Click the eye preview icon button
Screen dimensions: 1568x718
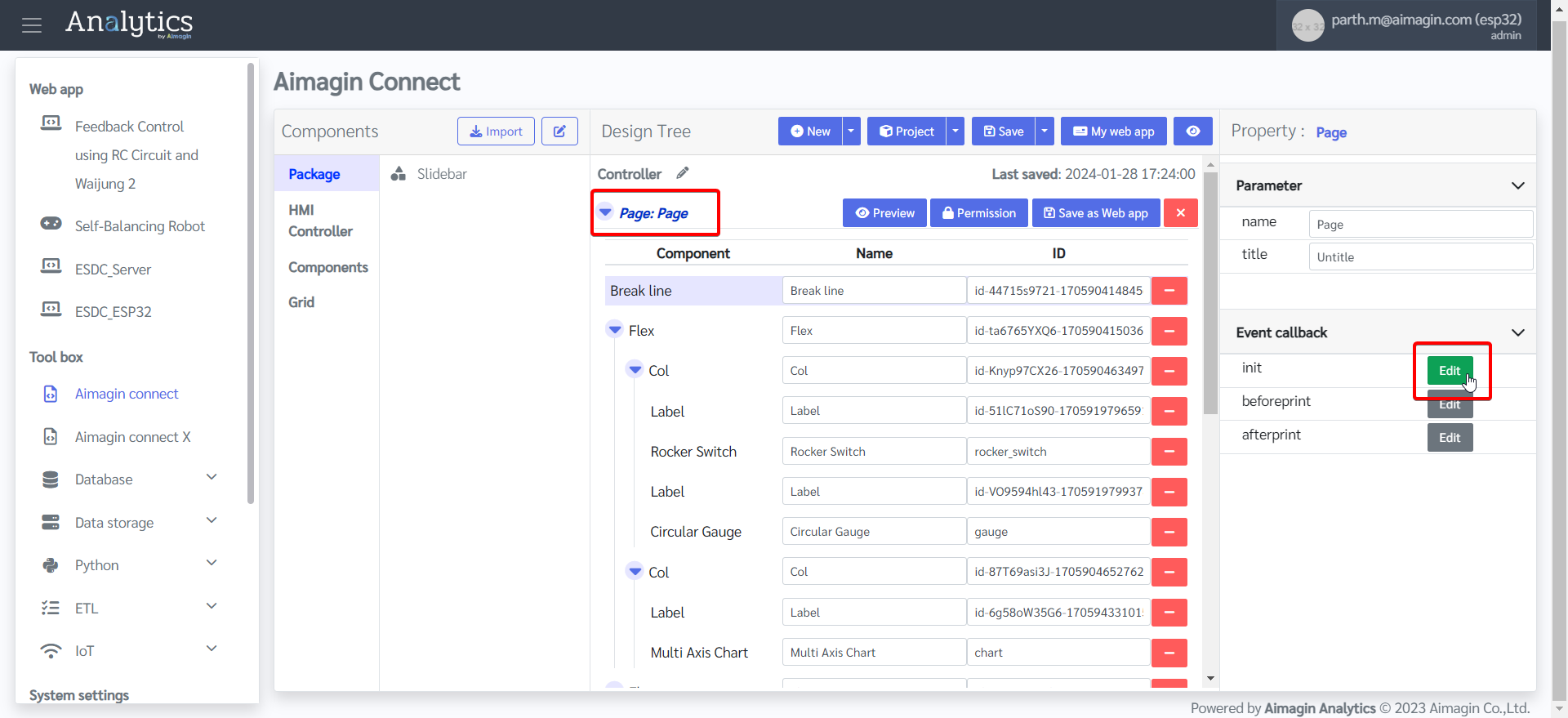[1192, 132]
